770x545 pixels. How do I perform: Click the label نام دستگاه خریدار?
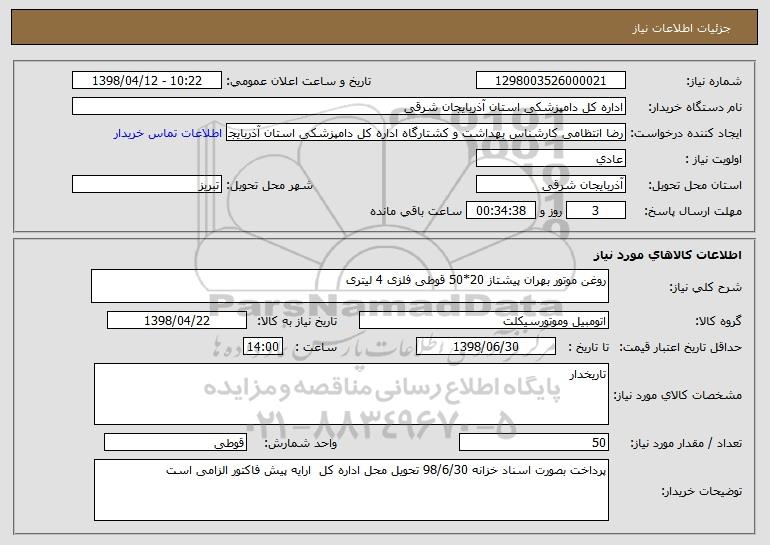point(695,108)
